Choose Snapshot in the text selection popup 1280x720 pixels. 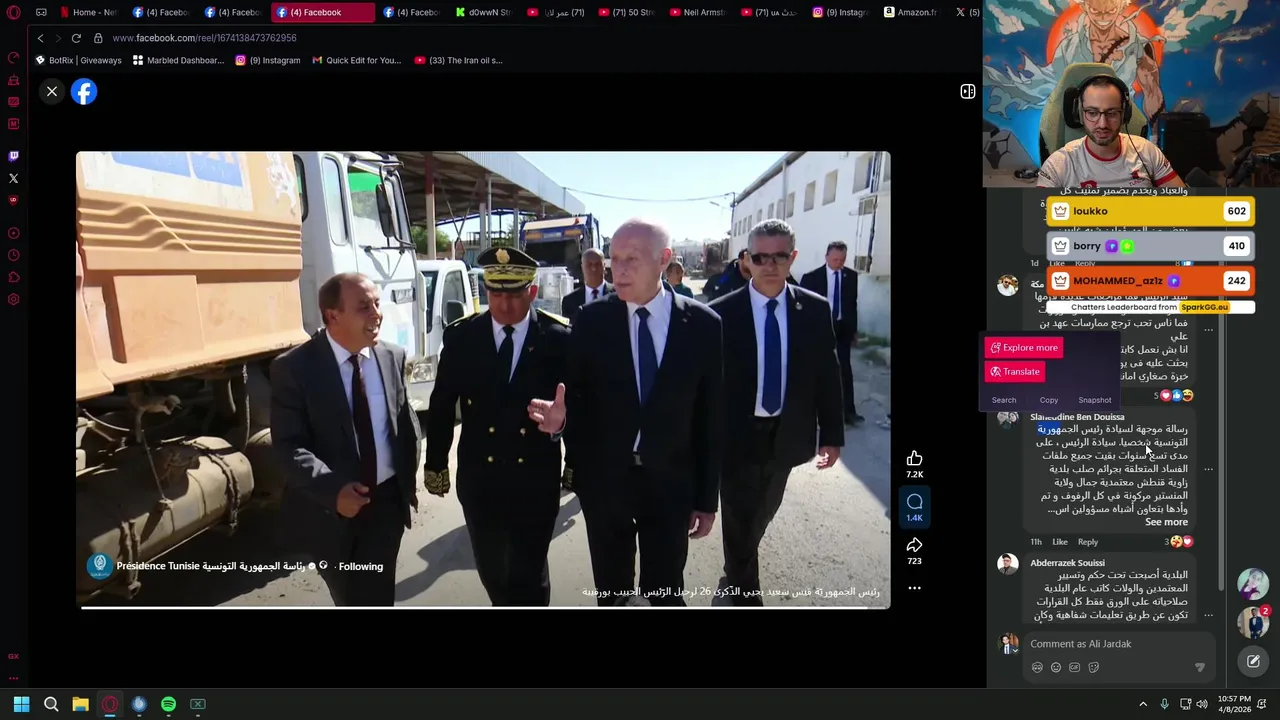(x=1095, y=400)
